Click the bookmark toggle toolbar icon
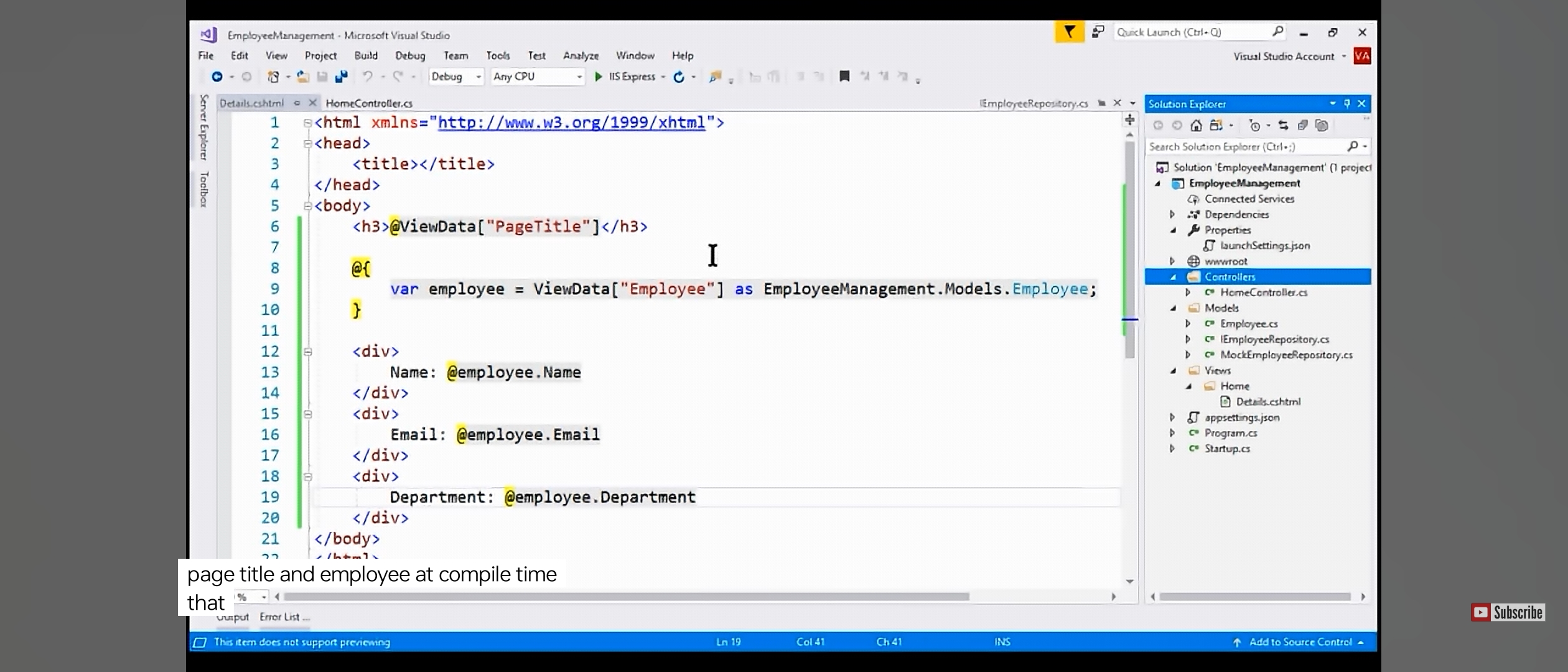1568x672 pixels. [x=844, y=77]
